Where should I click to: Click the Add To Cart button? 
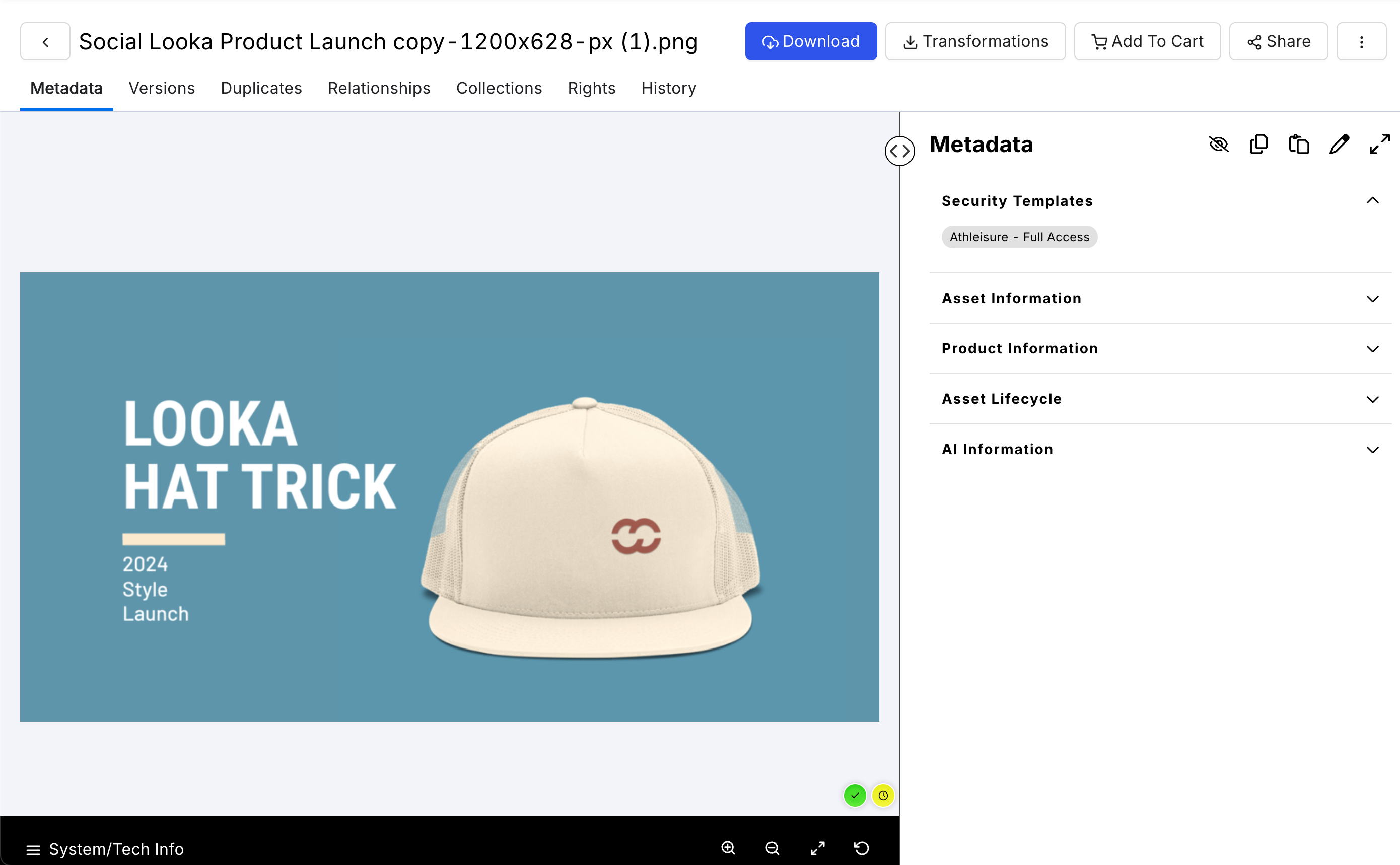1147,42
